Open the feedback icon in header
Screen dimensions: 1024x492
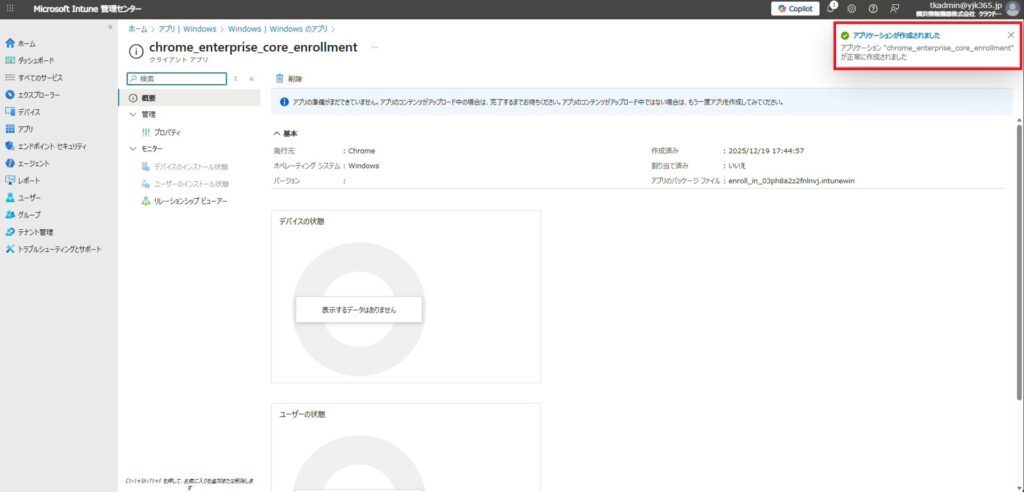click(894, 8)
